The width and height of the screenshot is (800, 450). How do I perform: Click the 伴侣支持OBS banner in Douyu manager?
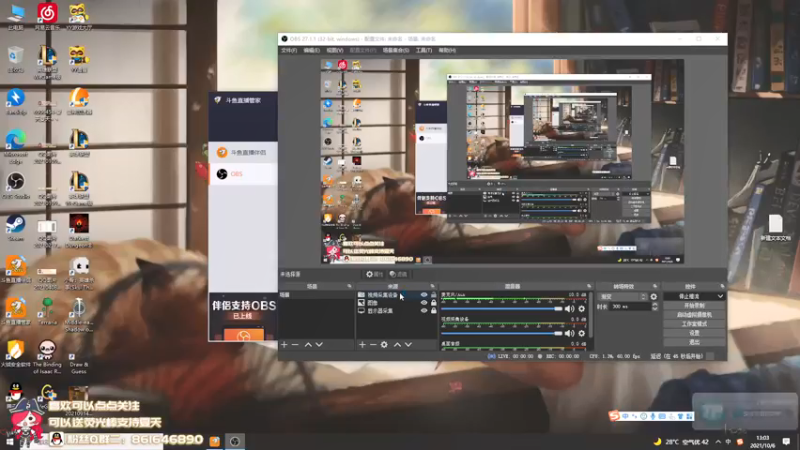[x=243, y=316]
